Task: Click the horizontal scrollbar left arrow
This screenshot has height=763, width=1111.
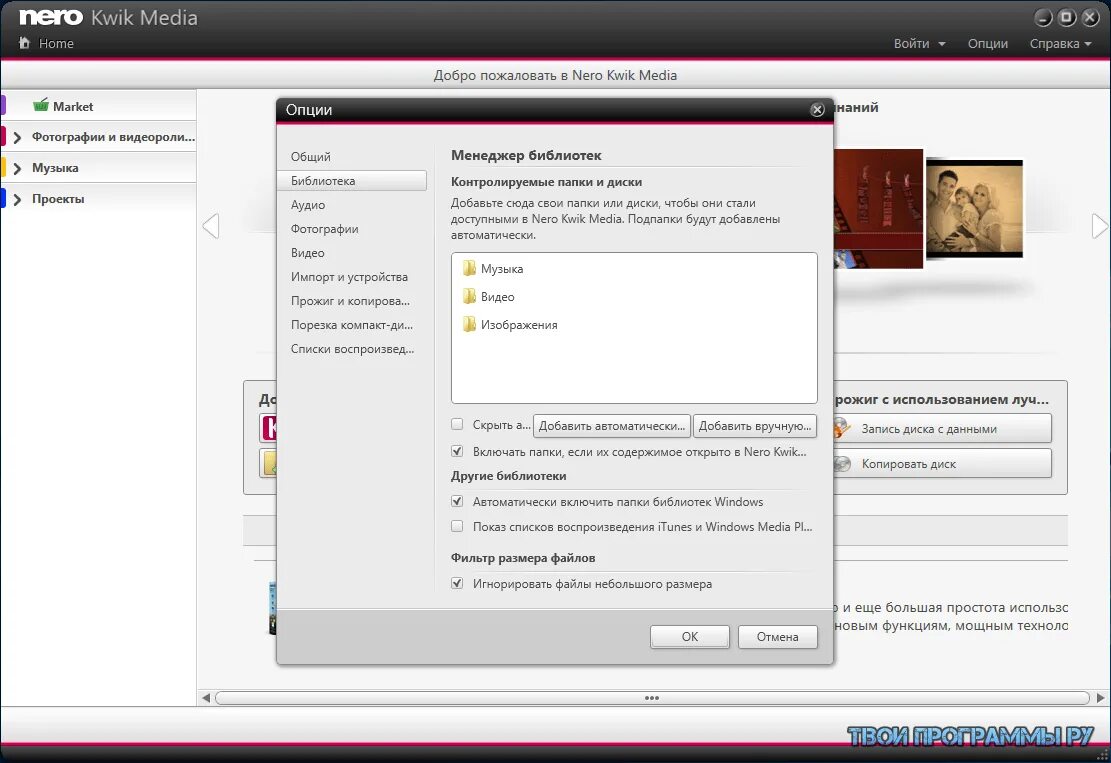Action: [x=205, y=698]
